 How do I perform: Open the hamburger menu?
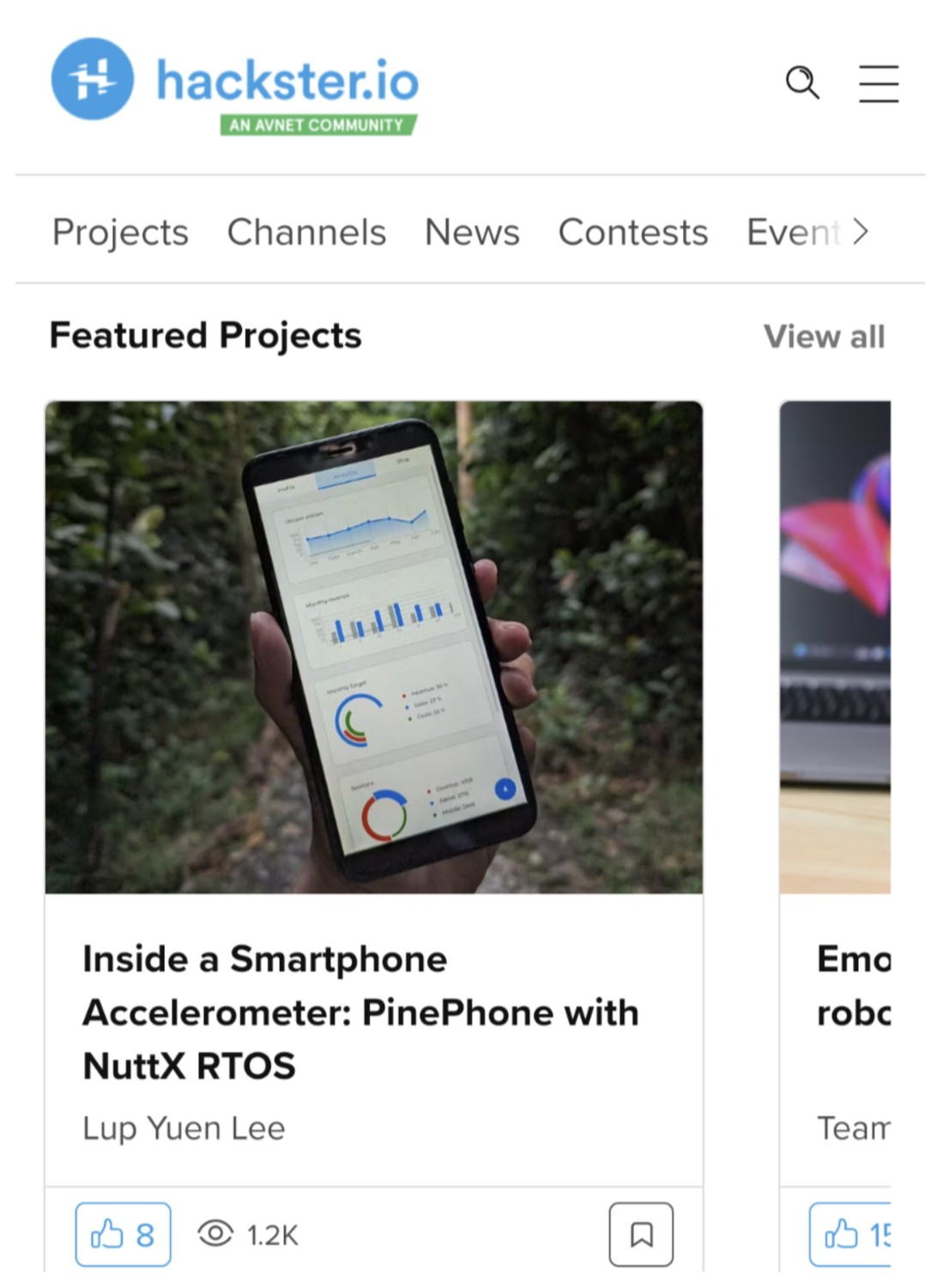click(x=879, y=83)
